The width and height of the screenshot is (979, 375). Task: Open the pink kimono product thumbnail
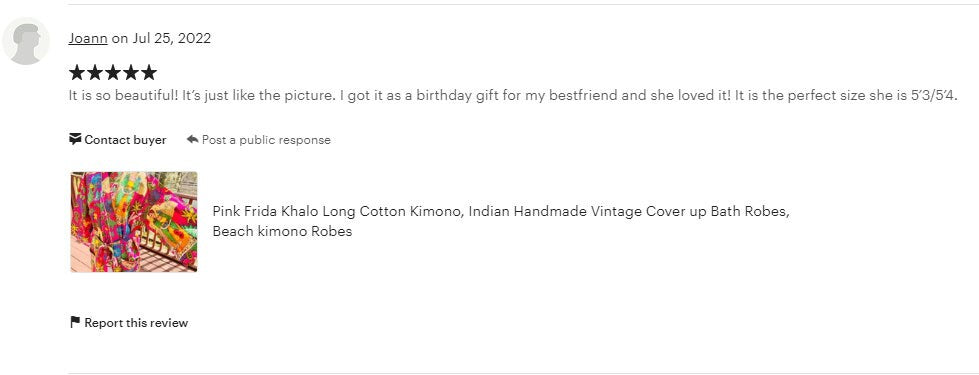134,222
